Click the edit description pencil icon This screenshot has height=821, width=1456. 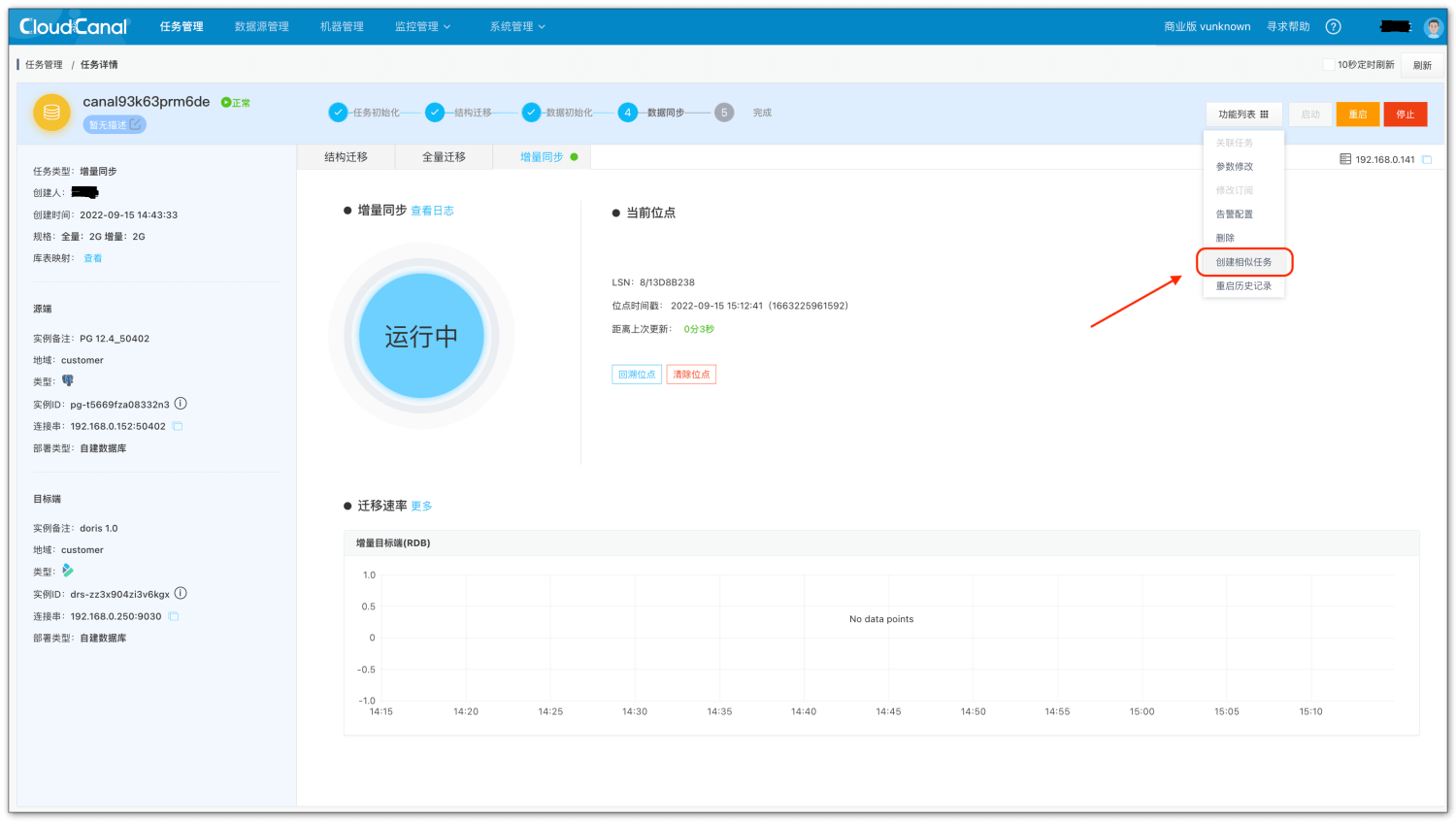[136, 124]
